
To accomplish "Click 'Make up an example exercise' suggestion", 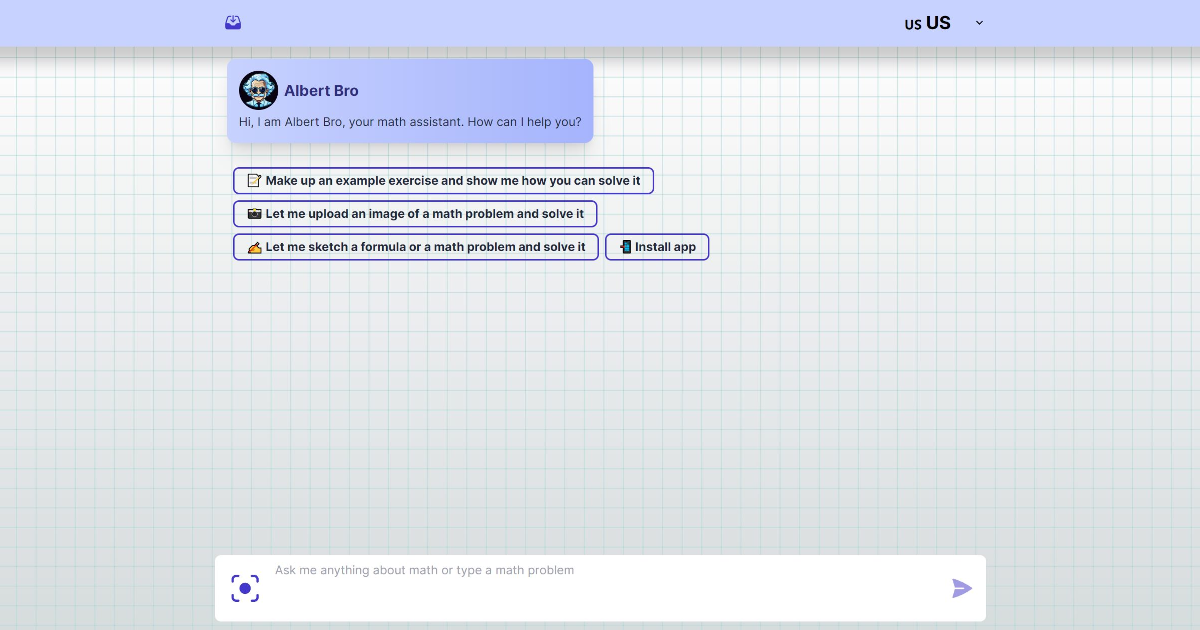I will pos(443,180).
